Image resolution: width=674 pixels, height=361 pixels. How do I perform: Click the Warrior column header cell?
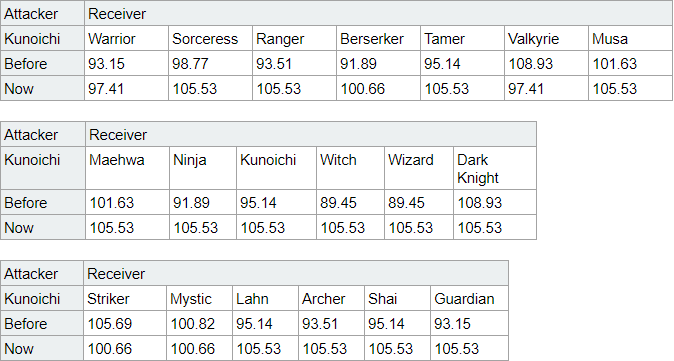coord(126,39)
